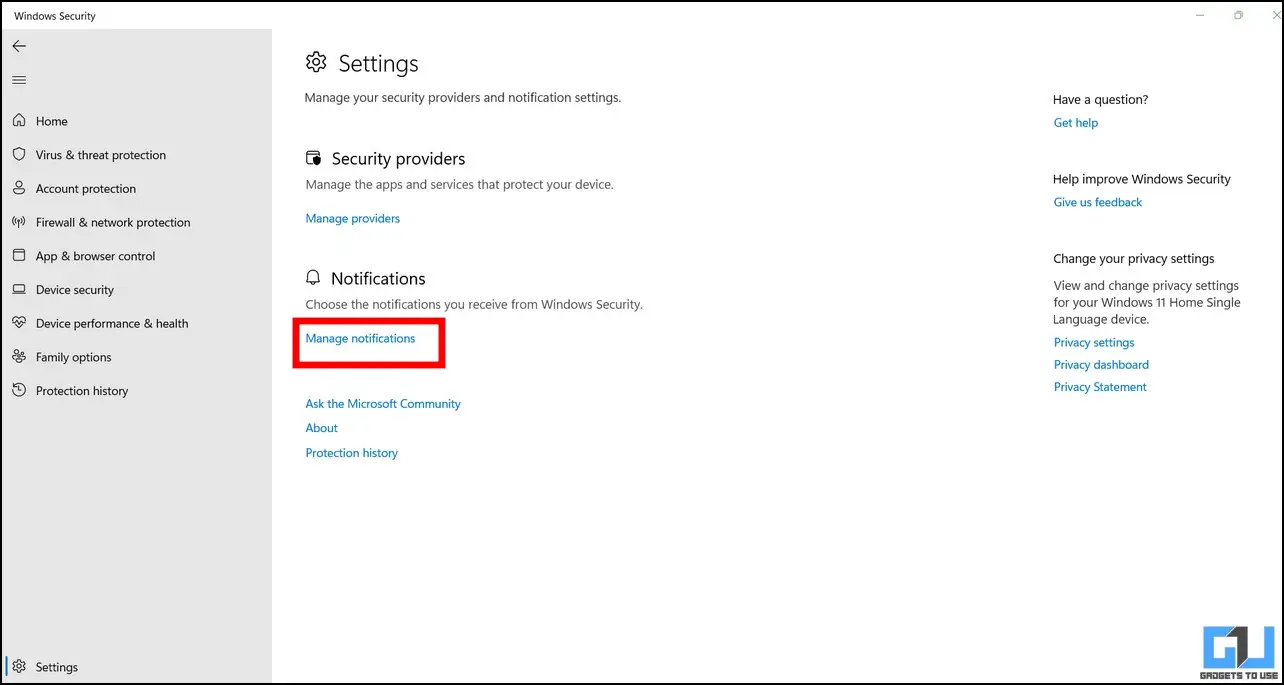Click the Firewall & network protection icon
This screenshot has height=685, width=1284.
point(19,222)
